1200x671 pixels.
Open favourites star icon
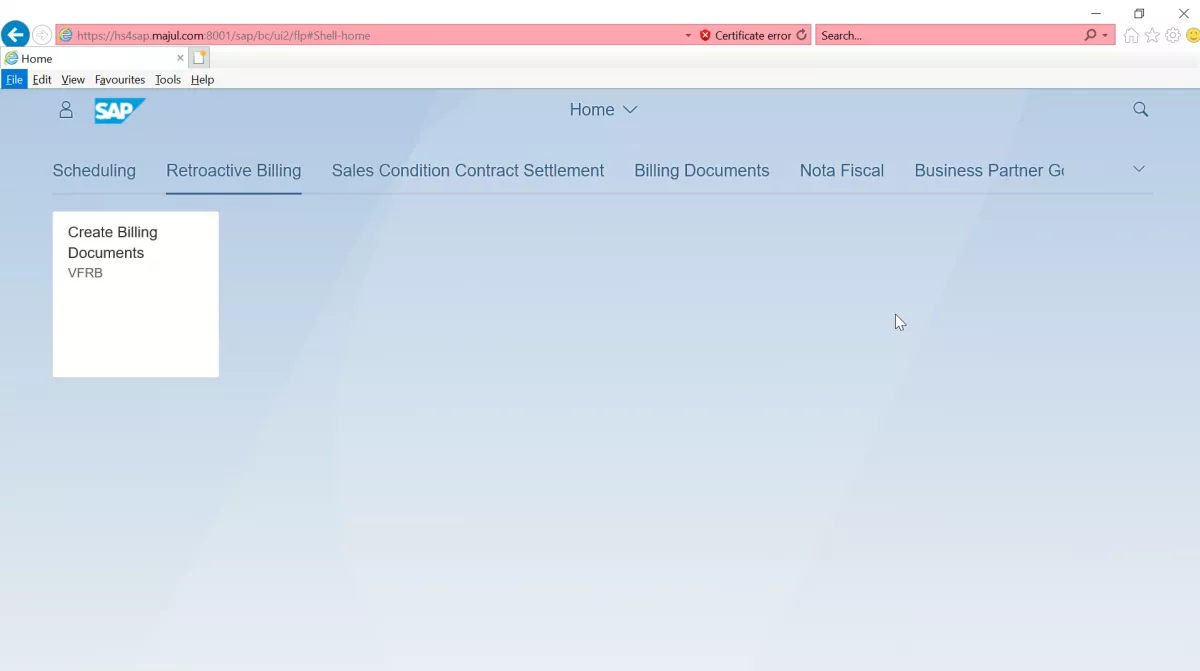point(1152,35)
